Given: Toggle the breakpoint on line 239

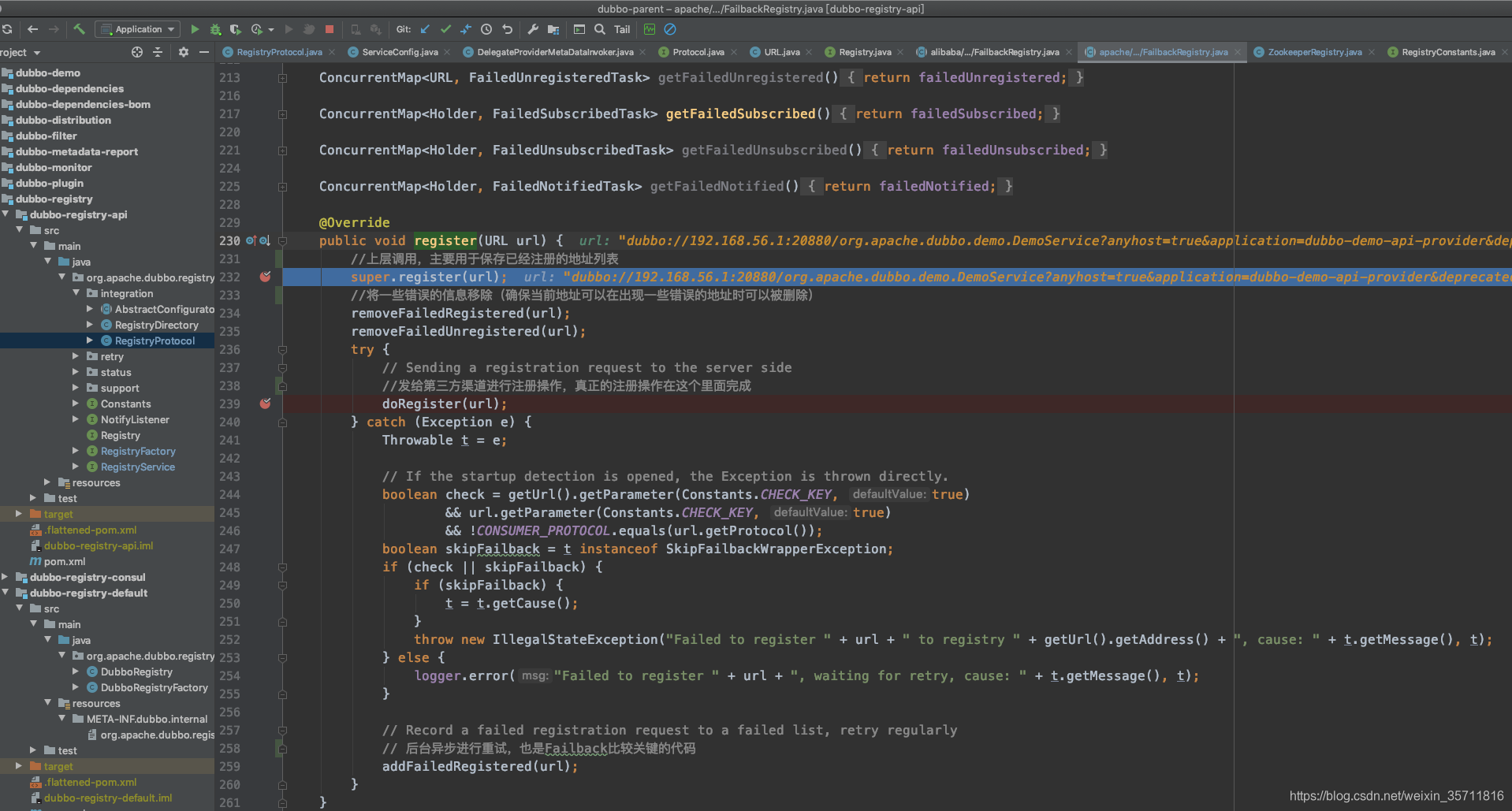Looking at the screenshot, I should (266, 404).
